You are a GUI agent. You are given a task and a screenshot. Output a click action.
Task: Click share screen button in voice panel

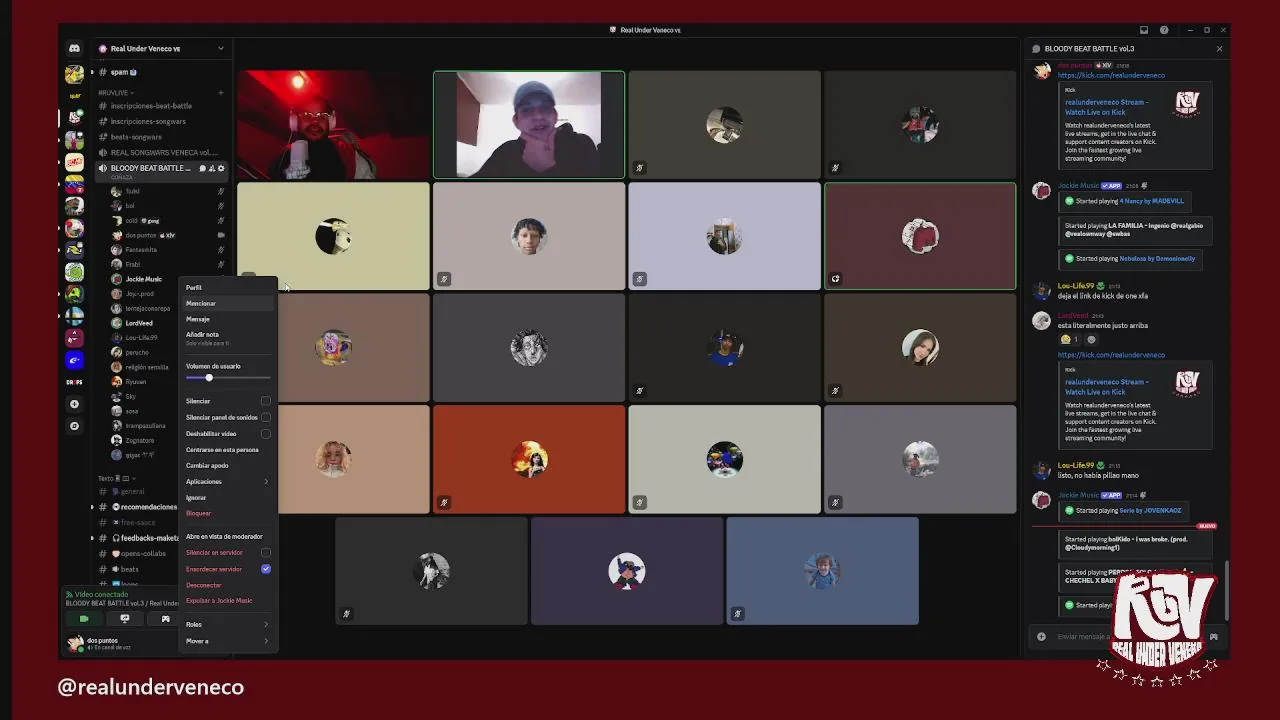click(125, 619)
